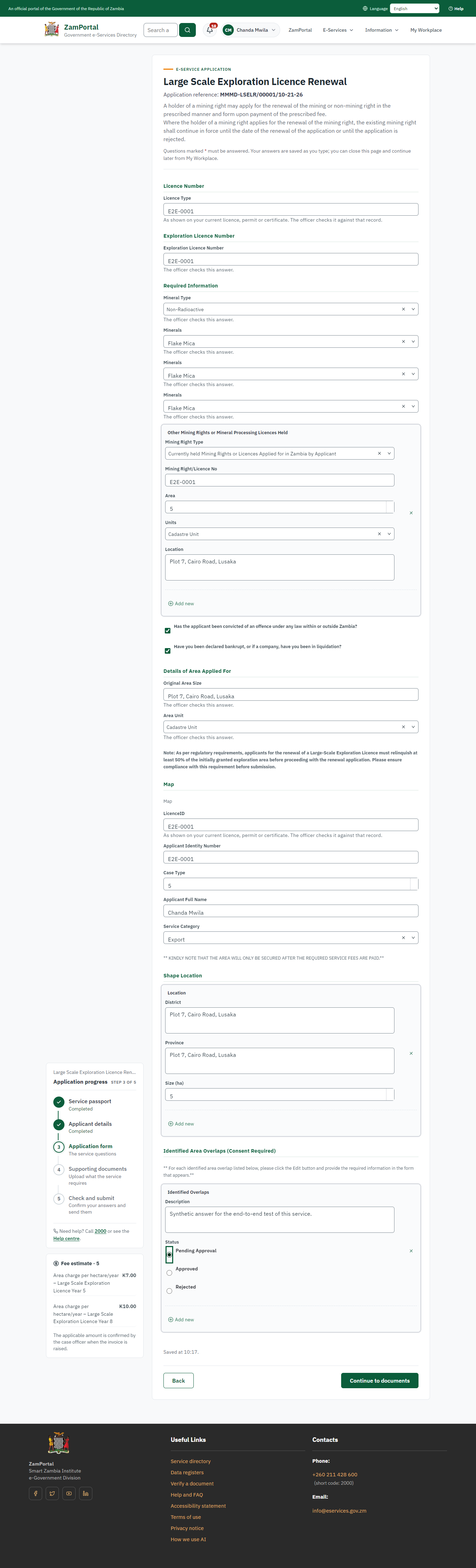Open Supporting documents step
The width and height of the screenshot is (476, 1568).
(97, 1169)
